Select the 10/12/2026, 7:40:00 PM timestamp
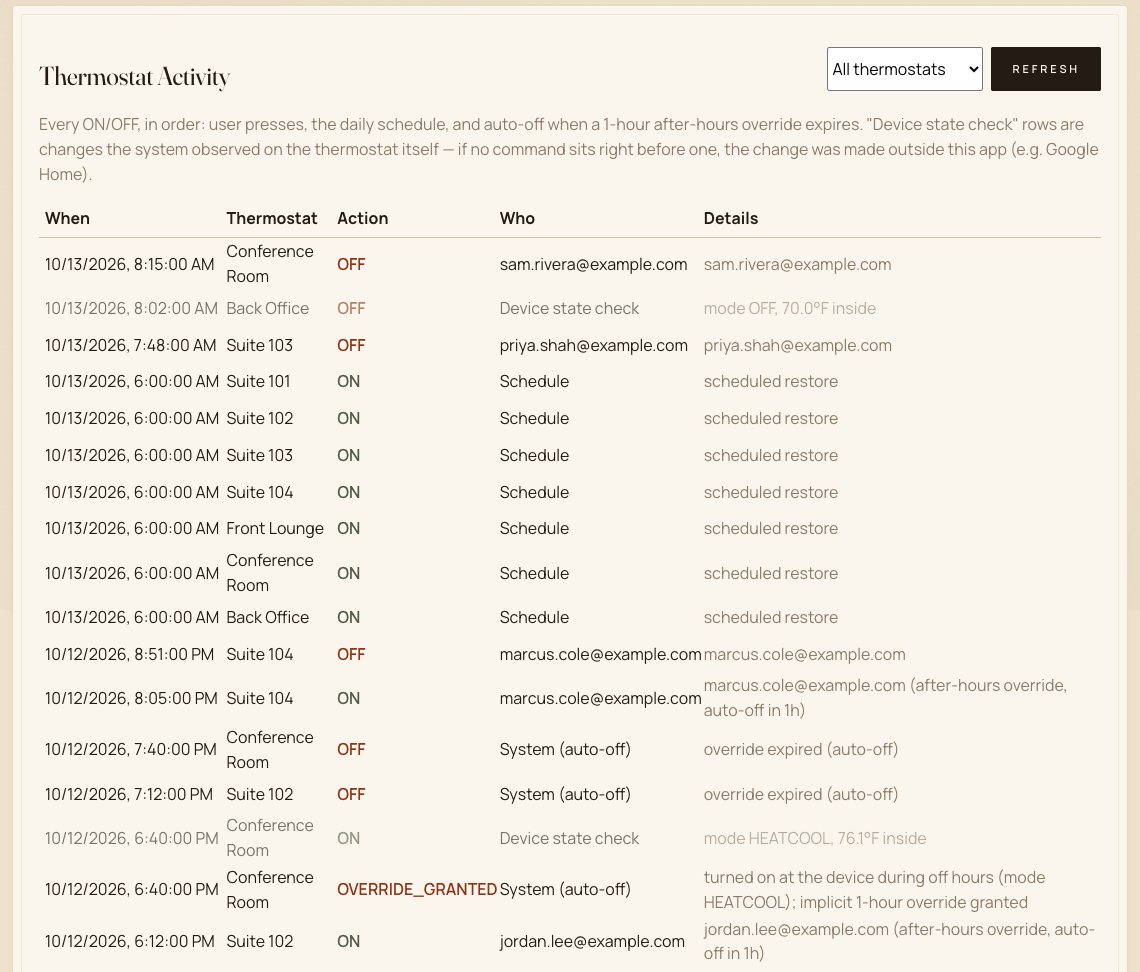Viewport: 1140px width, 972px height. [x=131, y=749]
